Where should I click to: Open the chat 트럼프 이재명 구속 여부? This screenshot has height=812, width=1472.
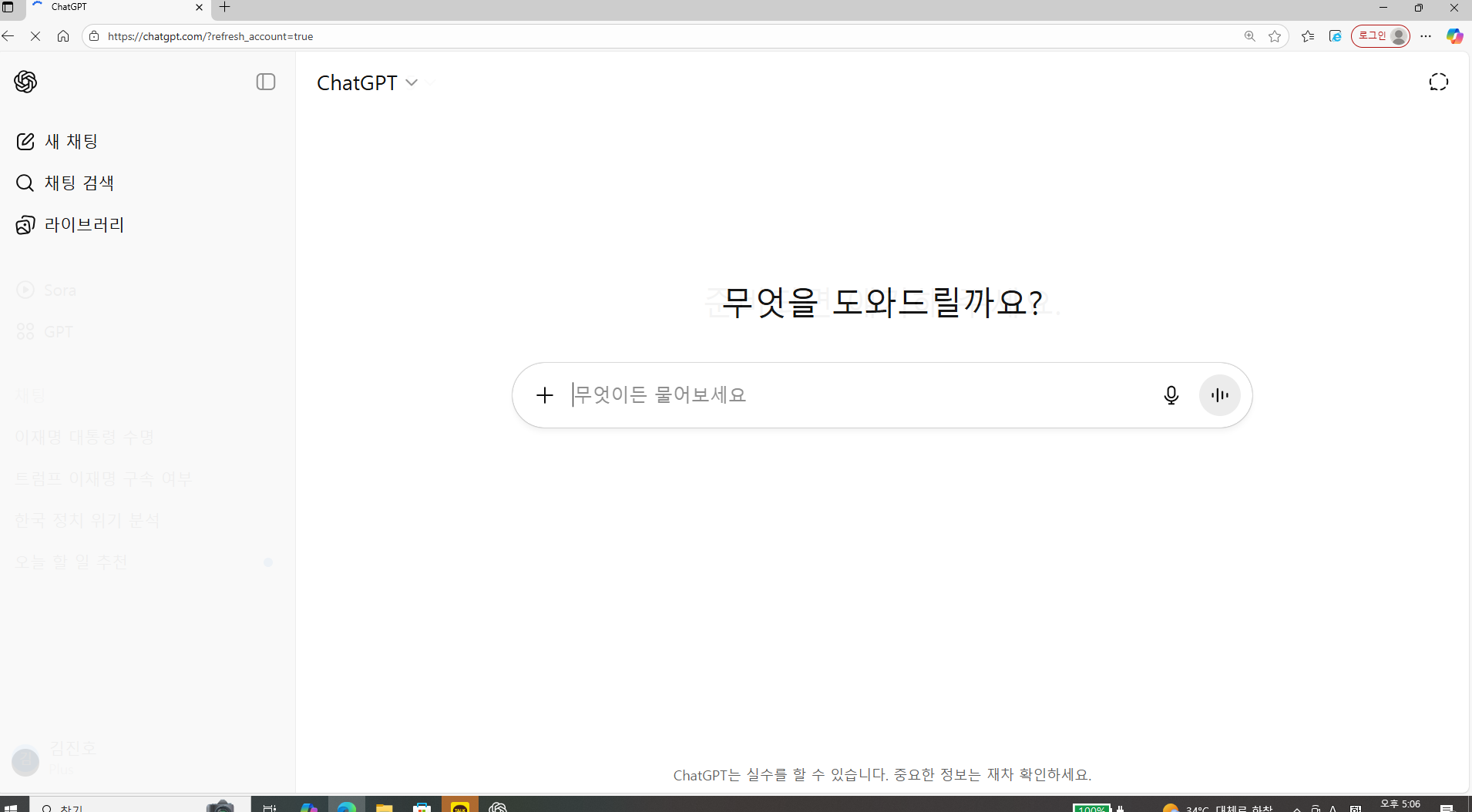click(x=103, y=478)
